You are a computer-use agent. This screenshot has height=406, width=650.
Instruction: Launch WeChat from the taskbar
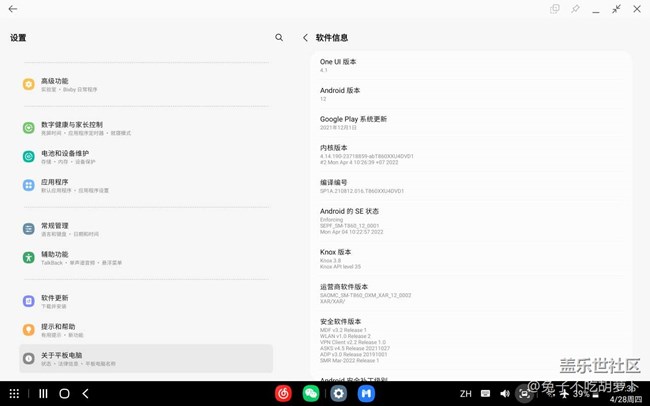coord(311,394)
